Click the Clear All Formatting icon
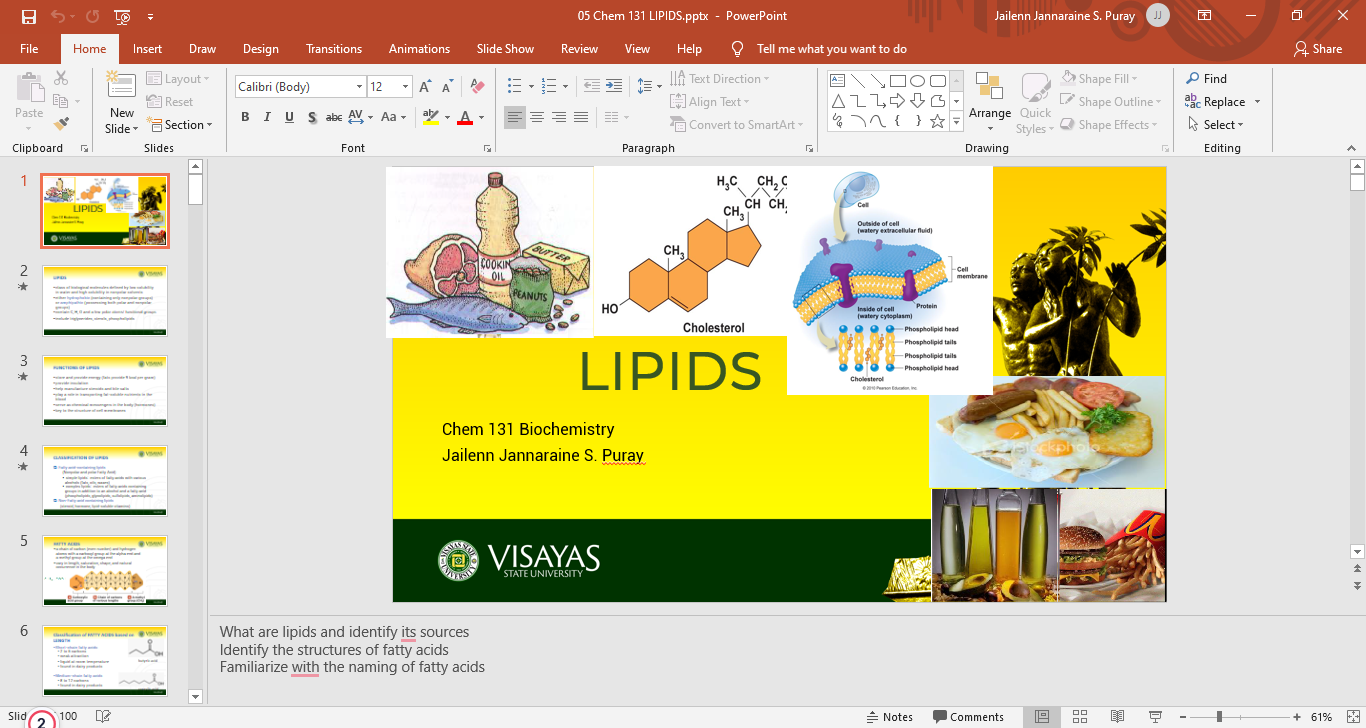The image size is (1366, 728). coord(477,87)
